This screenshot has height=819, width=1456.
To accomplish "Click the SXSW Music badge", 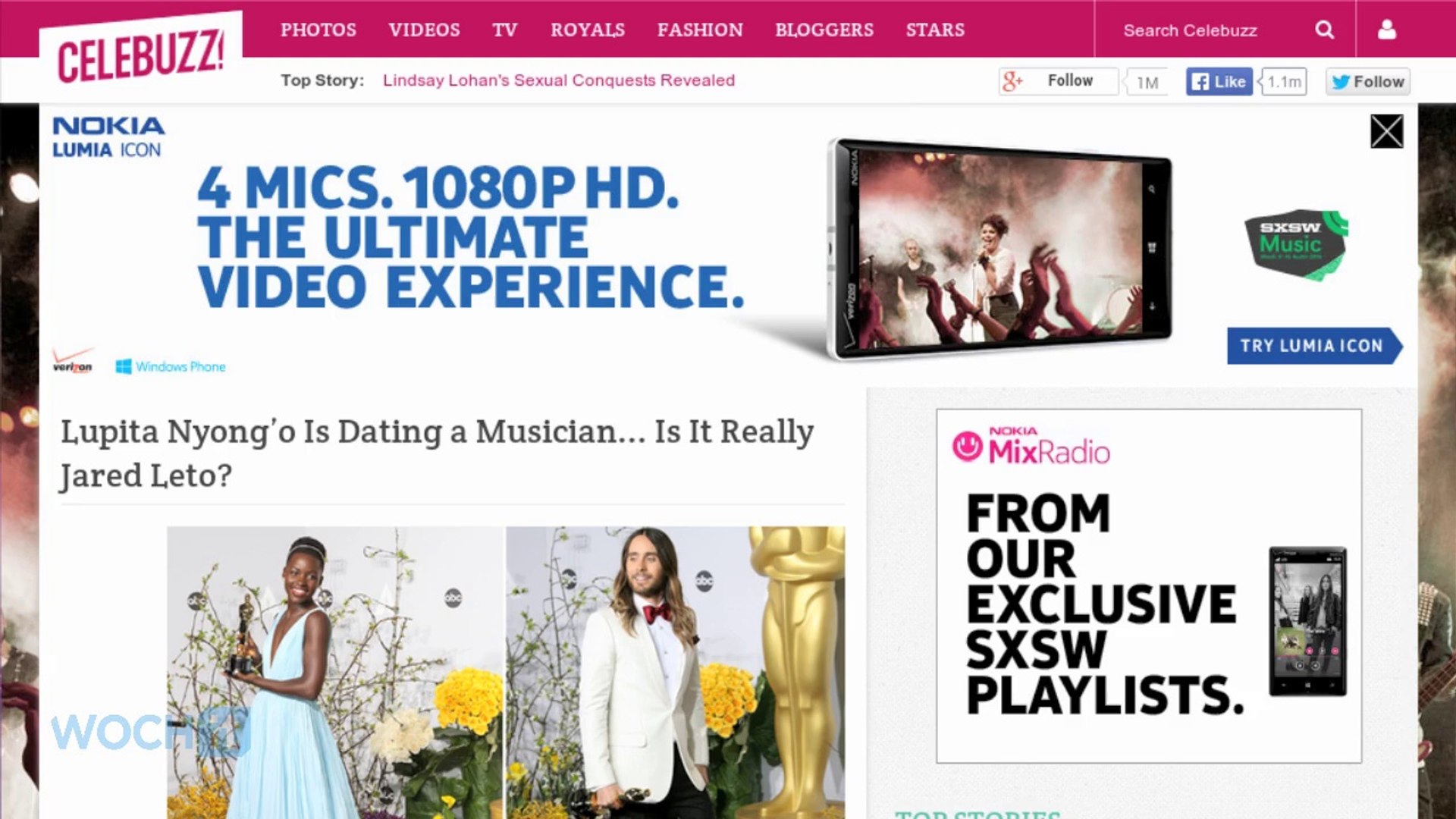I will [1297, 244].
